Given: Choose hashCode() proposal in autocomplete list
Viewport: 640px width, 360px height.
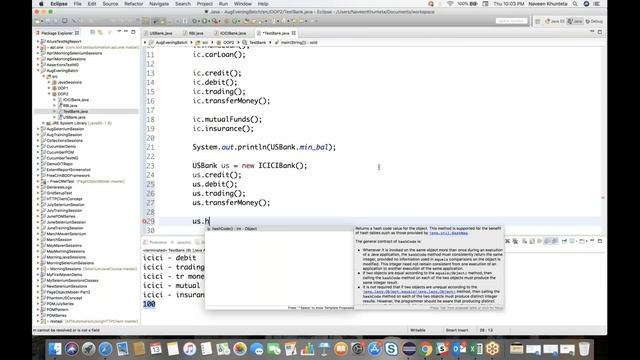Looking at the screenshot, I should [279, 229].
